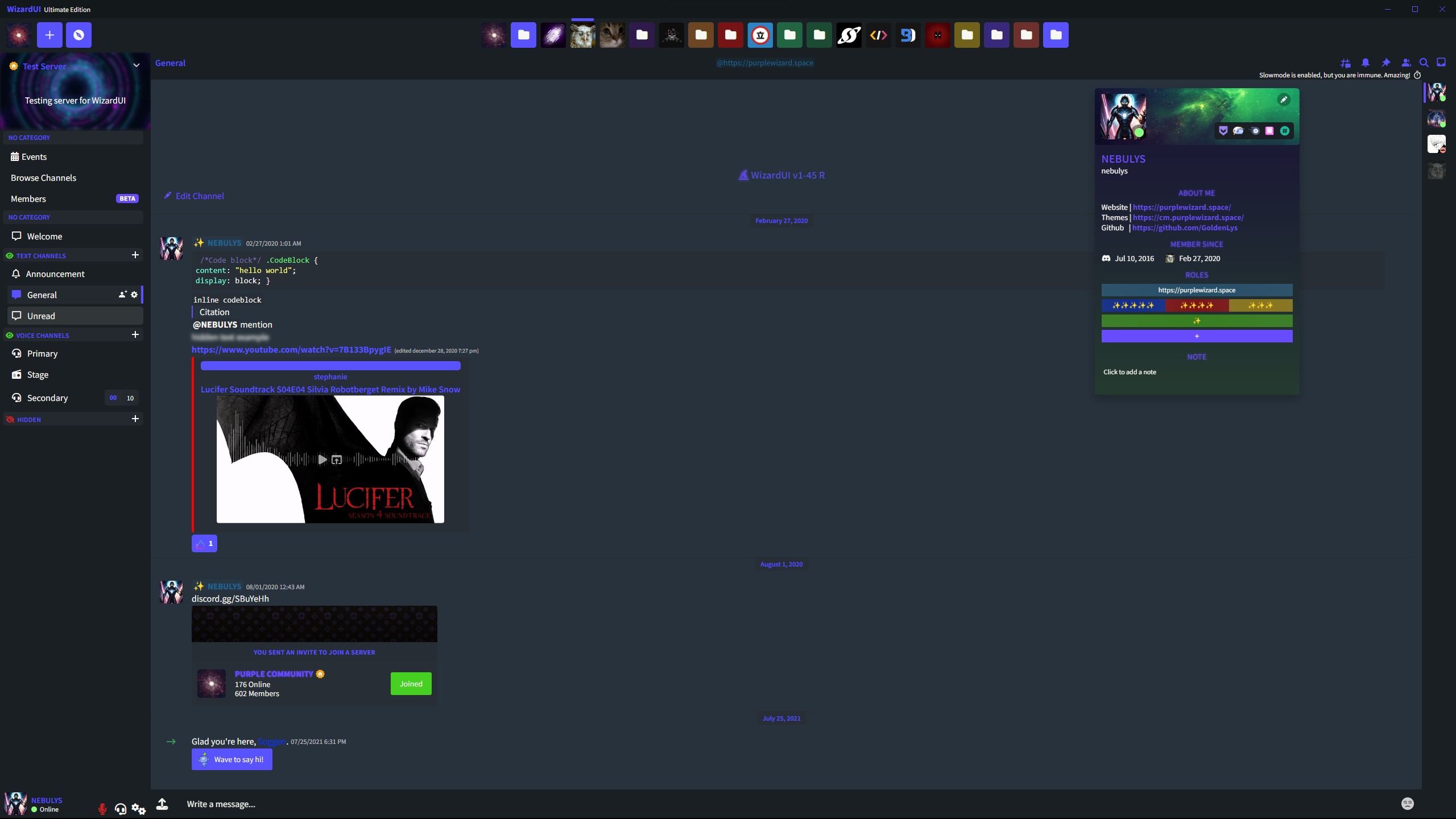The height and width of the screenshot is (819, 1456).
Task: Open the Events channel entry
Action: coord(74,157)
